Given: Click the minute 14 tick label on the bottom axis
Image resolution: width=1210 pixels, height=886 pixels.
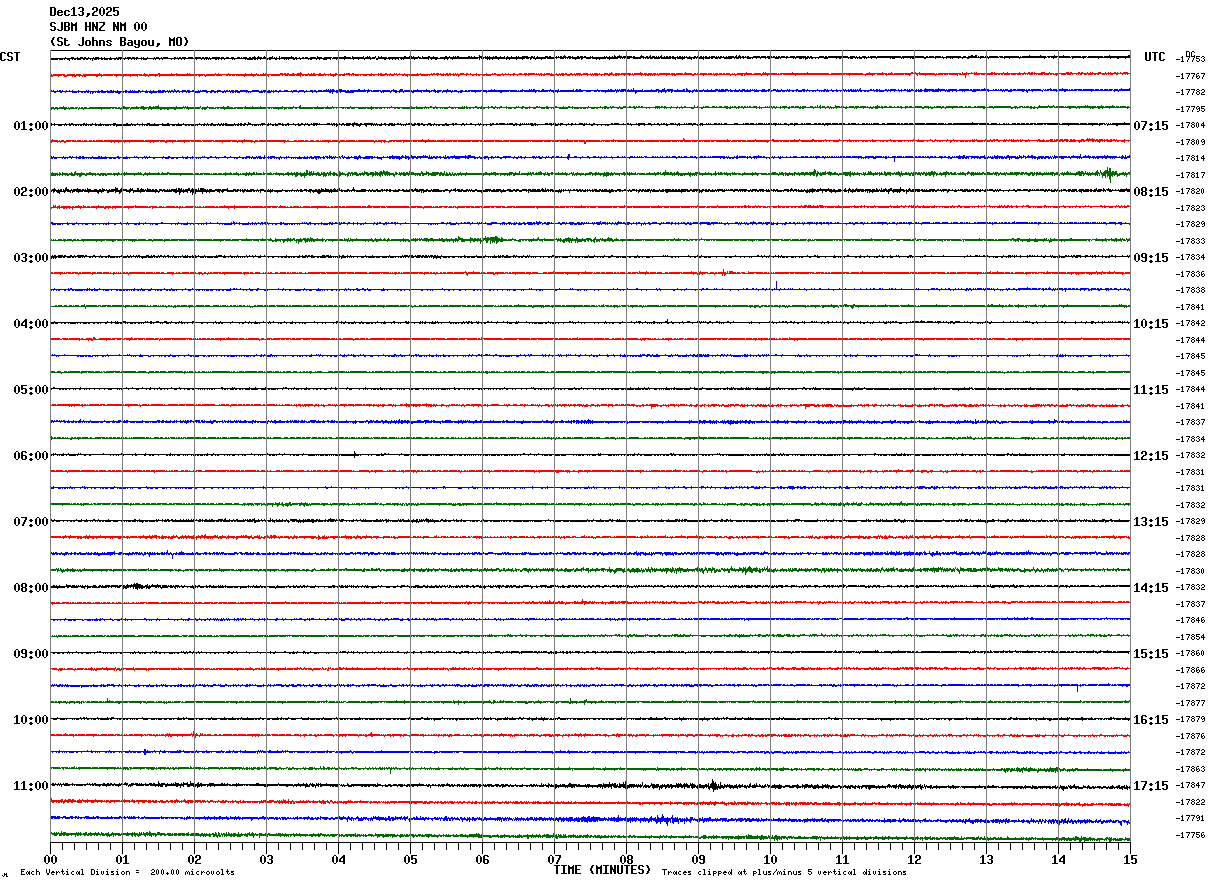Looking at the screenshot, I should 1058,859.
